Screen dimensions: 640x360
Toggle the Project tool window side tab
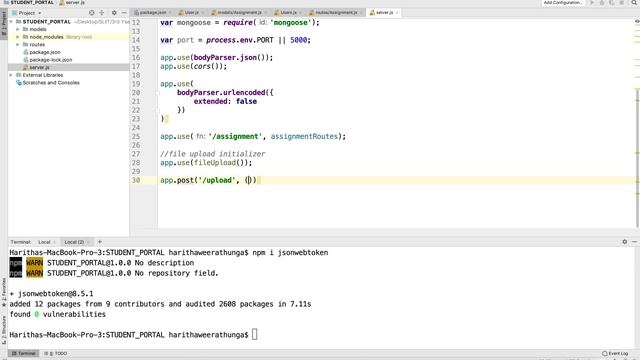point(4,24)
